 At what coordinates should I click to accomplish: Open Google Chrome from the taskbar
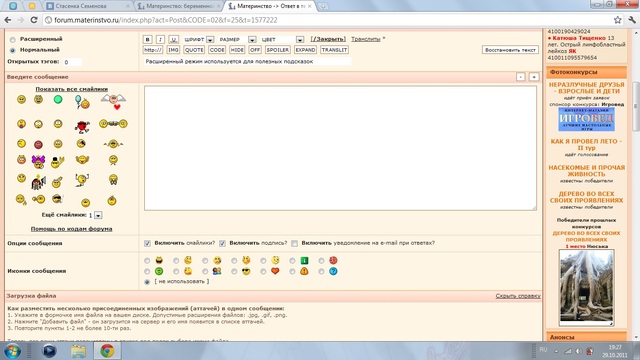click(x=107, y=351)
